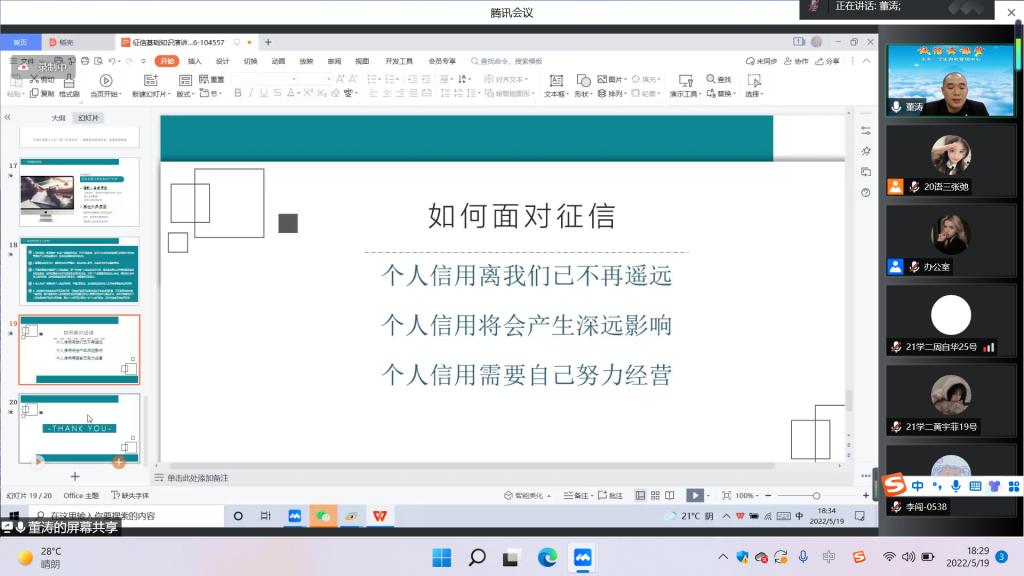The width and height of the screenshot is (1024, 576).
Task: Open the Transitions ribbon tab
Action: (x=251, y=61)
